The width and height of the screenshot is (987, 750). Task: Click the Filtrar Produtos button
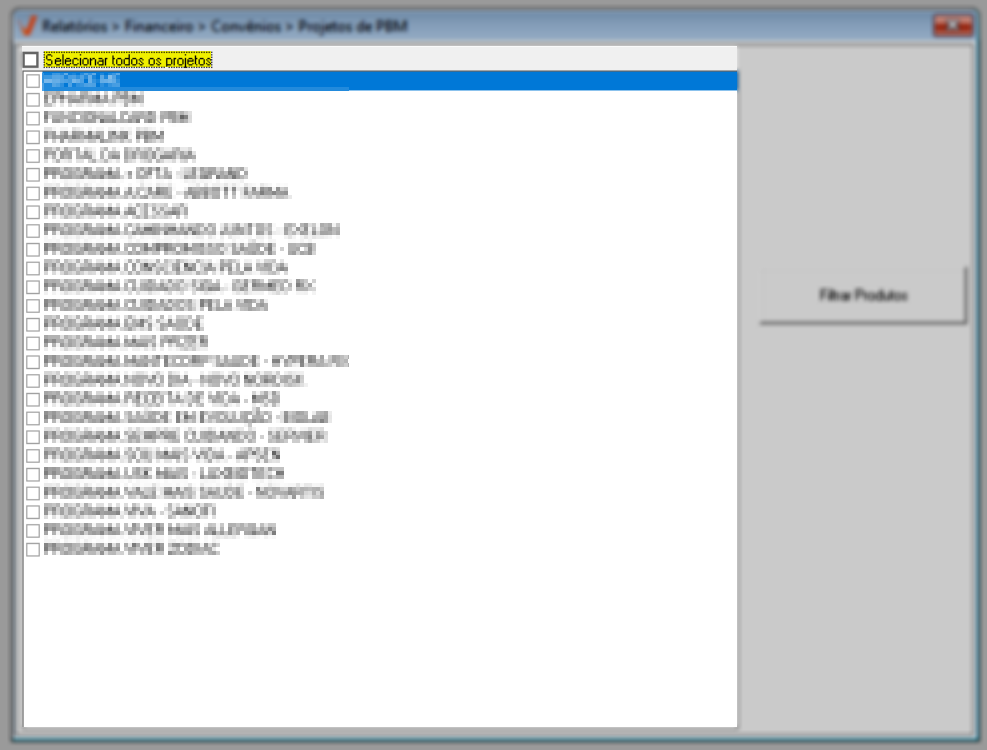tap(862, 295)
